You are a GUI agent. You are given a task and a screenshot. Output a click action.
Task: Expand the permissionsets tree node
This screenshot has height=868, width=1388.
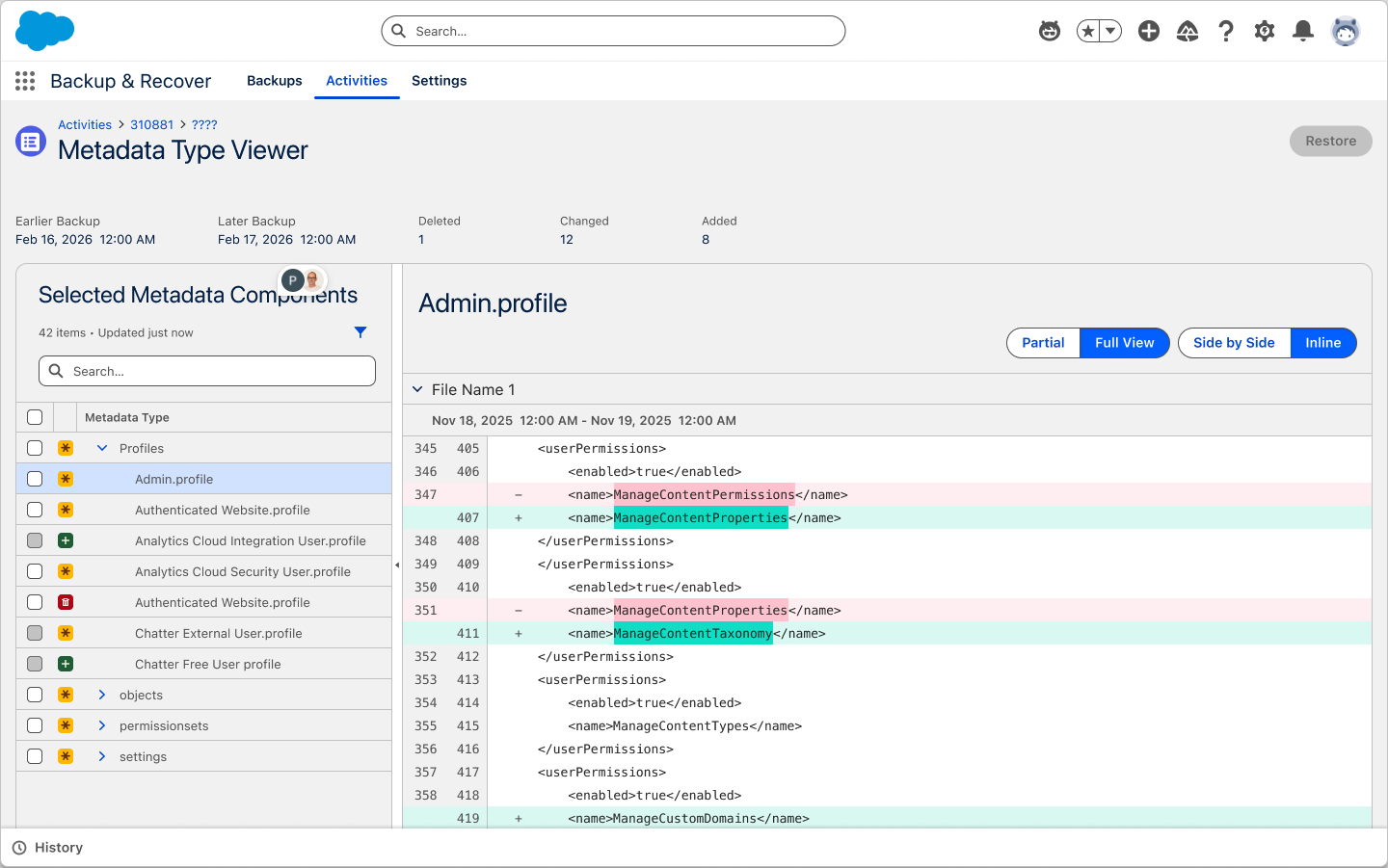(x=102, y=725)
